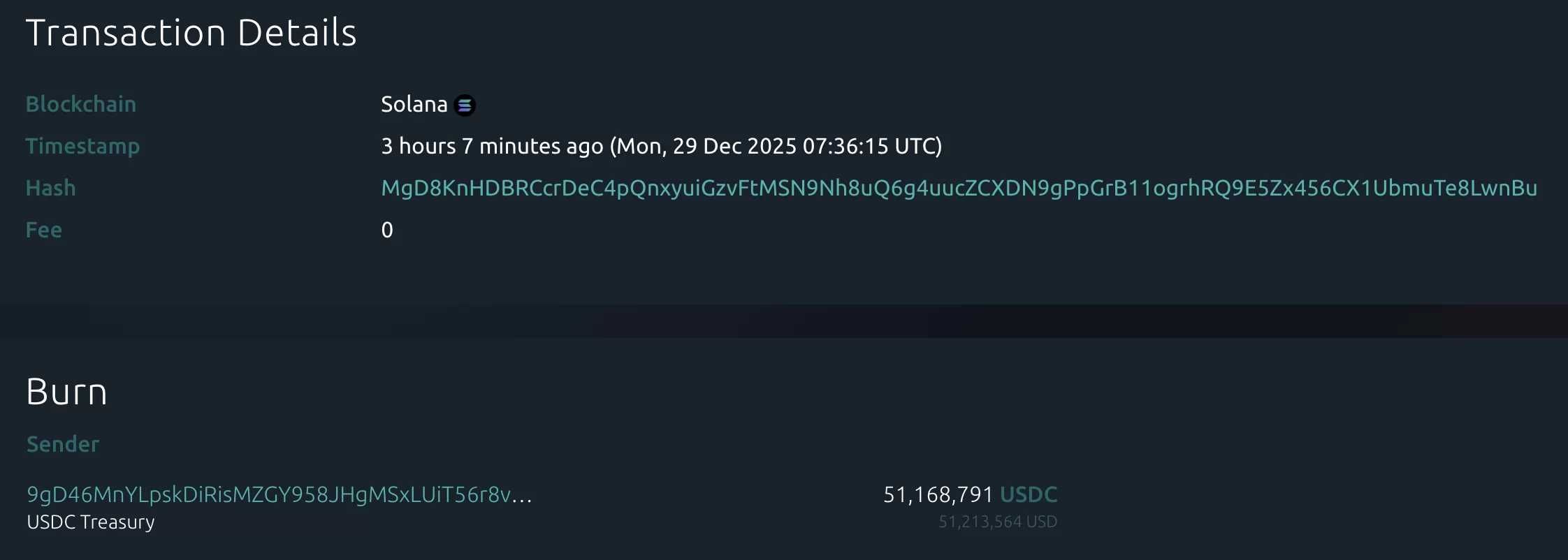Click the Burn section heading
The image size is (1568, 560).
[x=66, y=392]
